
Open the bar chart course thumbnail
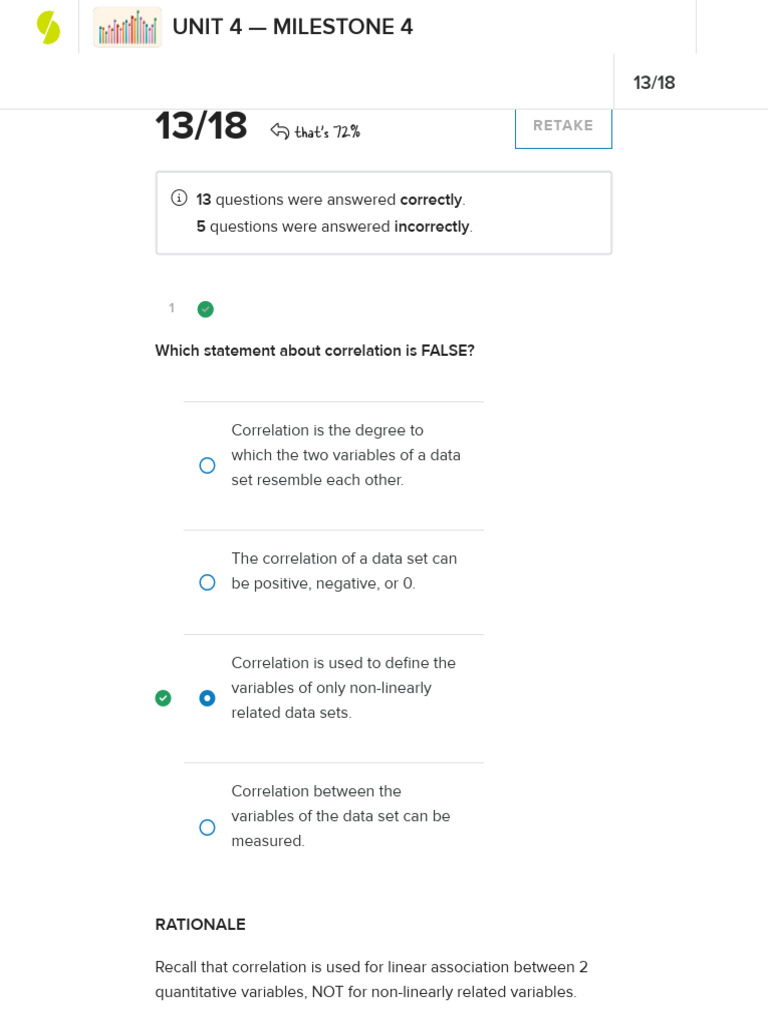(127, 27)
